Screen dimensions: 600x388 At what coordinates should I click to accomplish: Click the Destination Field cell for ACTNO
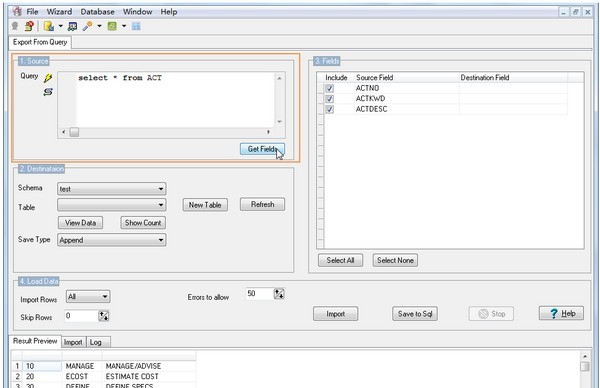pyautogui.click(x=513, y=88)
